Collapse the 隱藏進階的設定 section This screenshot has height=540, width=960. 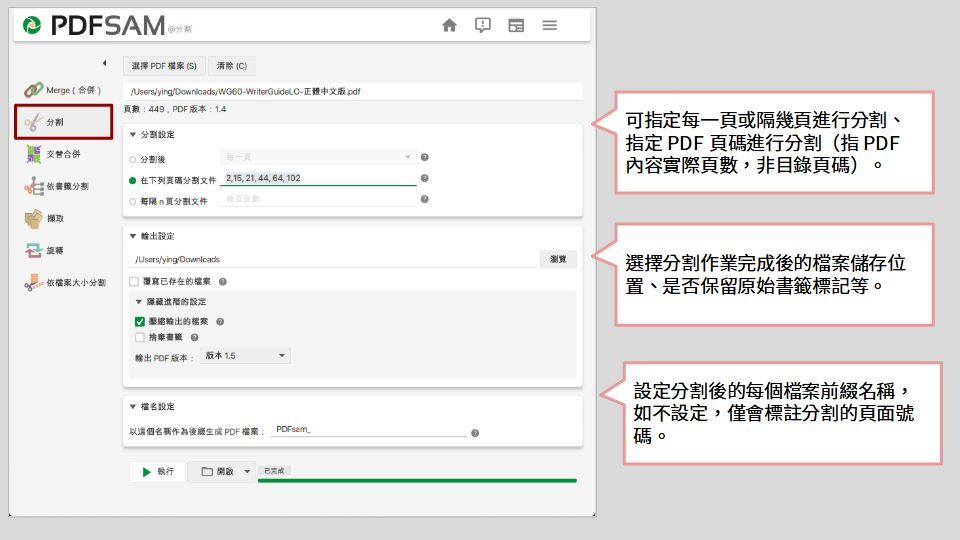pos(139,301)
